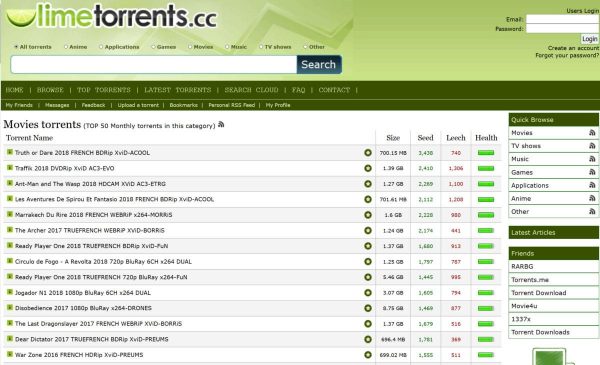Open the Upload a torrent submenu link

tap(138, 105)
